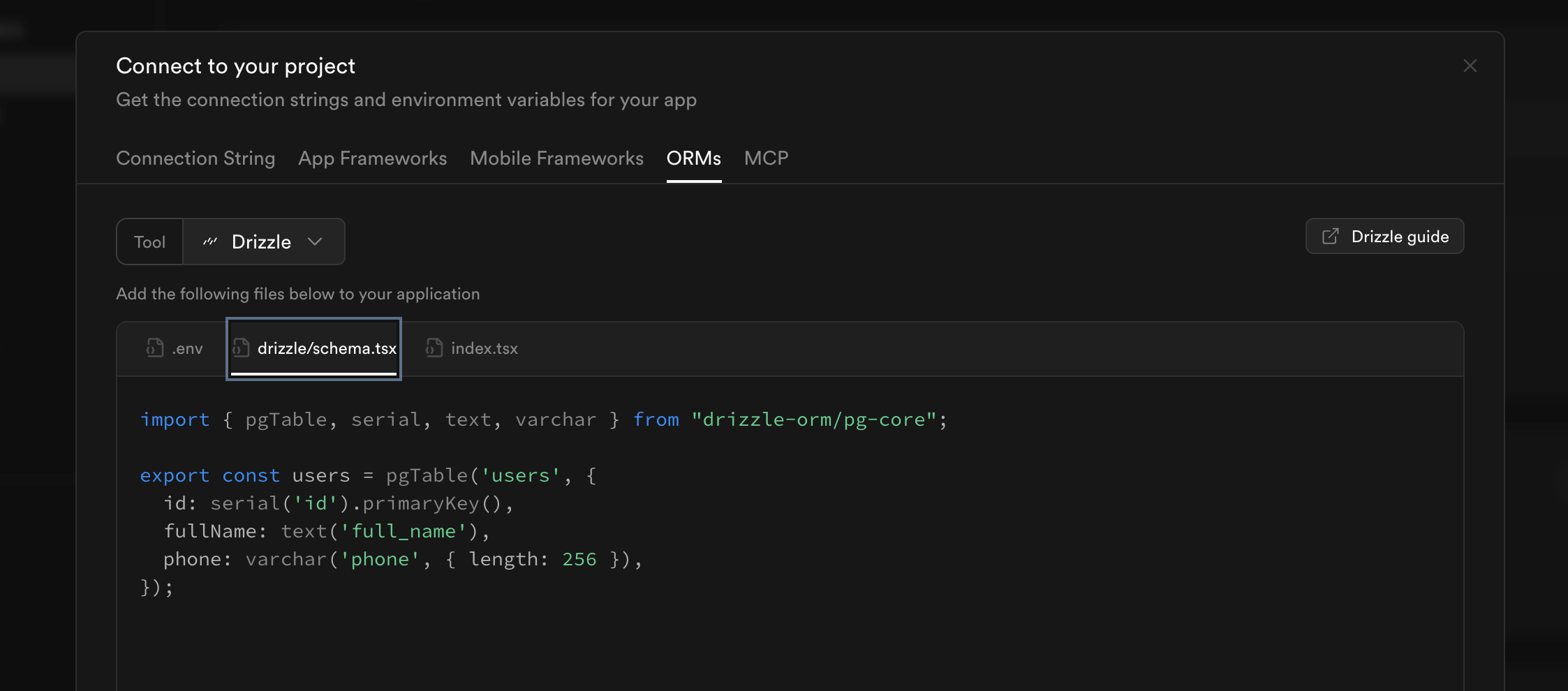This screenshot has width=1568, height=691.
Task: Open the index.tsx file tab
Action: pos(471,348)
